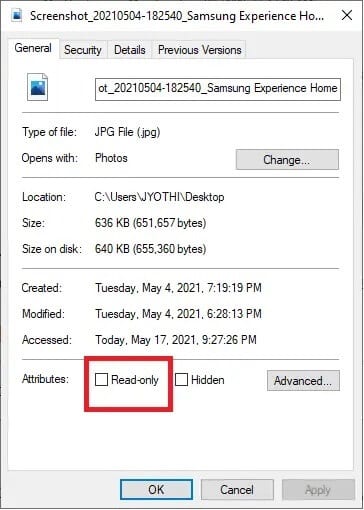The width and height of the screenshot is (364, 510).
Task: Open the Security tab
Action: [x=83, y=50]
